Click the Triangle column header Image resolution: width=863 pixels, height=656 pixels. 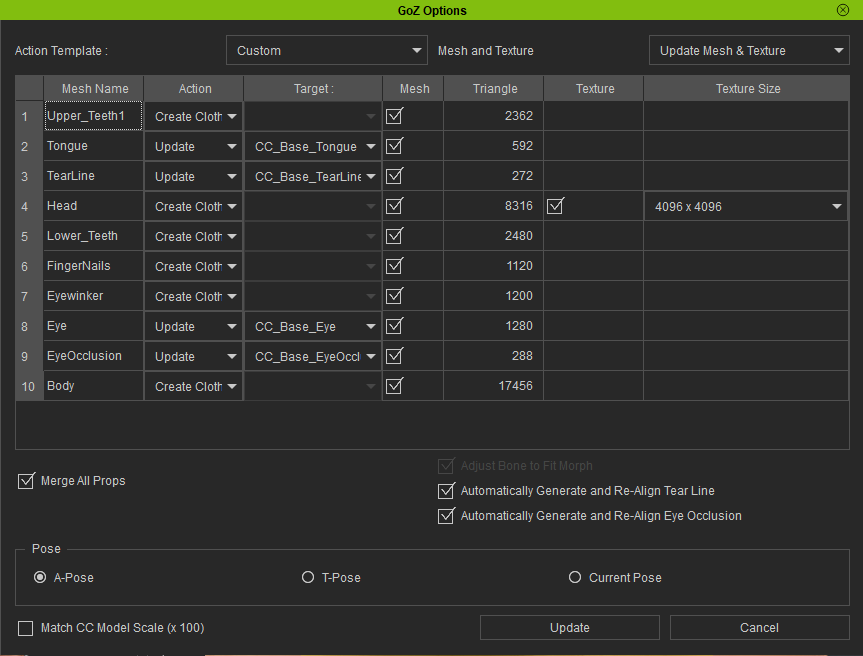tap(495, 89)
